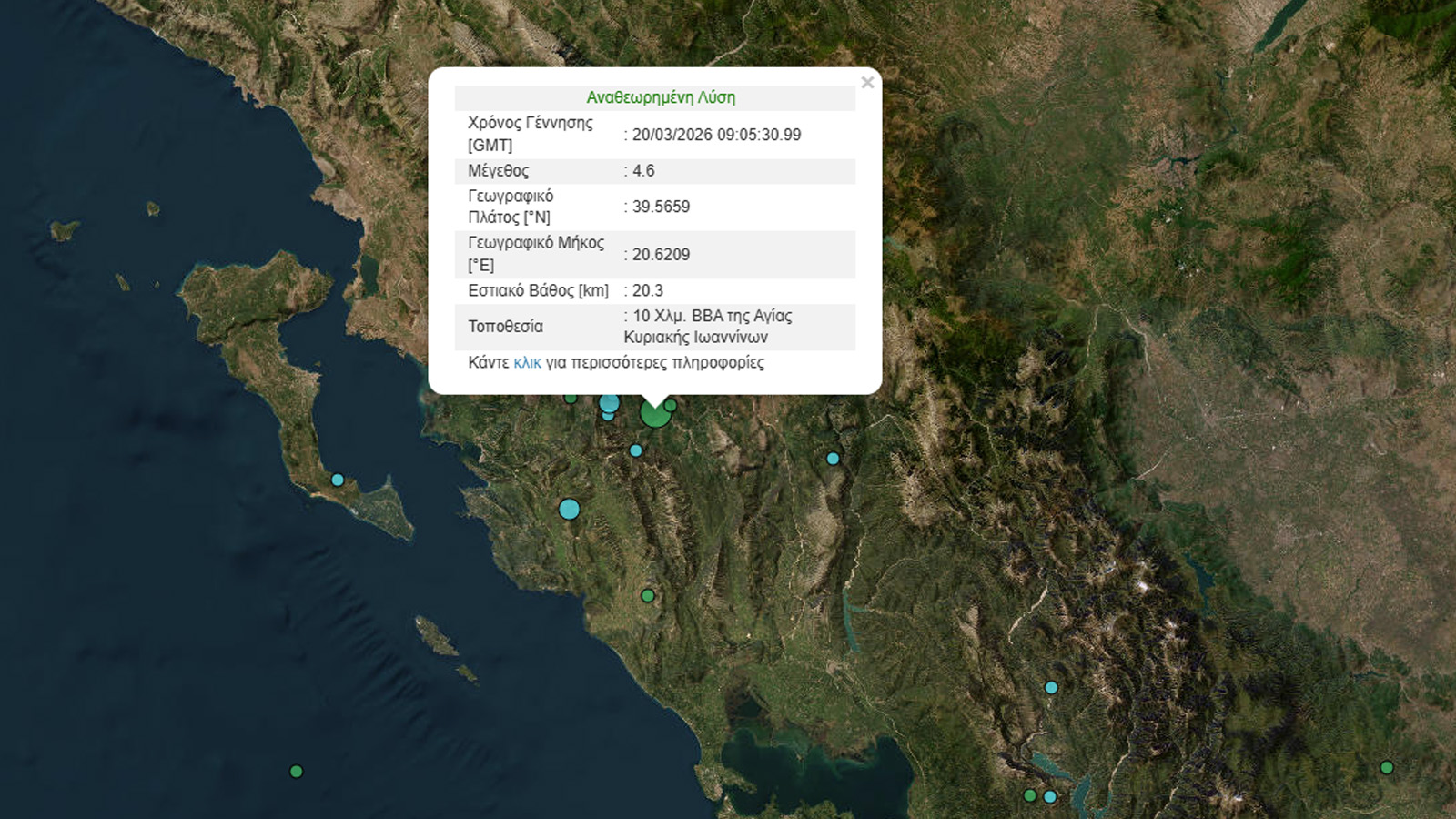The image size is (1456, 819).
Task: Click the isolated cyan marker east of epicenter
Action: [x=833, y=459]
